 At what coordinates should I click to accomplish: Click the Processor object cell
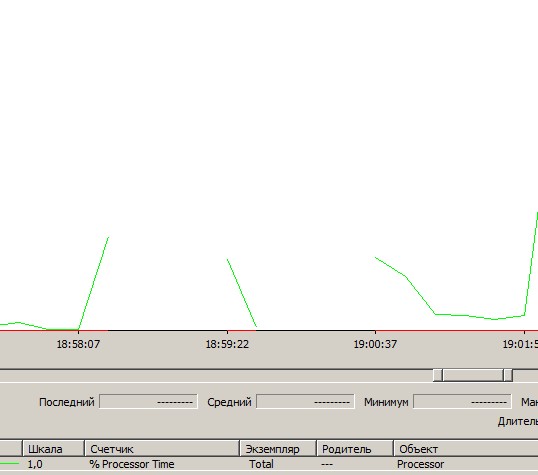coord(420,464)
